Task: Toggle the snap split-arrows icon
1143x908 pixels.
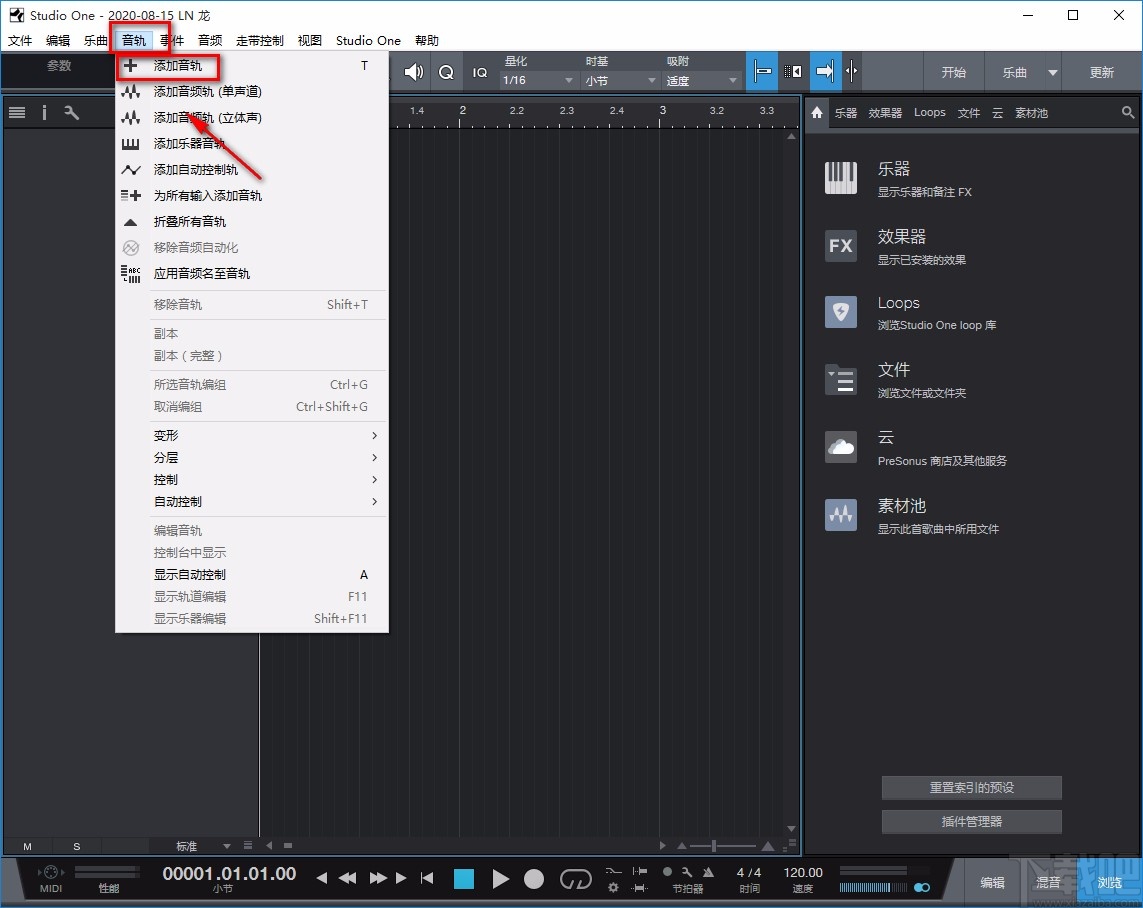Action: (851, 71)
